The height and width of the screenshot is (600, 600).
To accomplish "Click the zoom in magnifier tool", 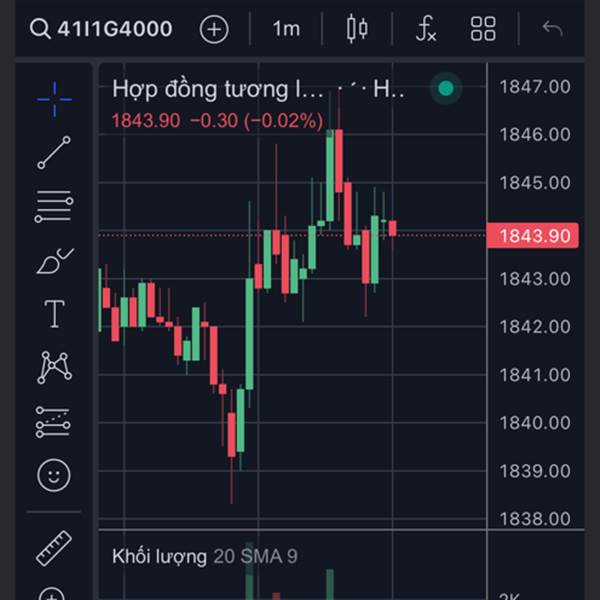I will (x=54, y=593).
